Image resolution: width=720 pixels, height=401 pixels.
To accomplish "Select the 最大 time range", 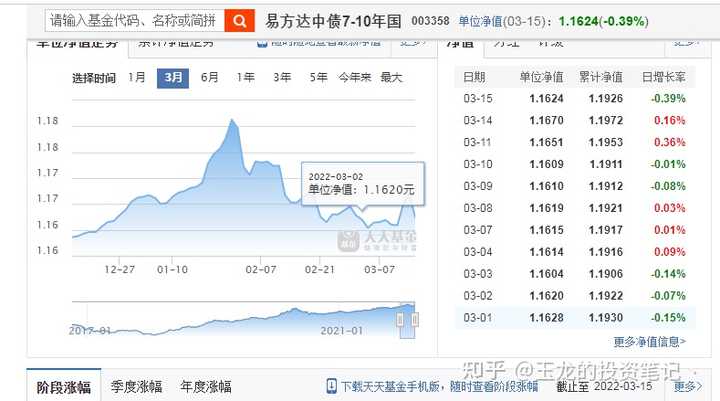I will pyautogui.click(x=391, y=77).
